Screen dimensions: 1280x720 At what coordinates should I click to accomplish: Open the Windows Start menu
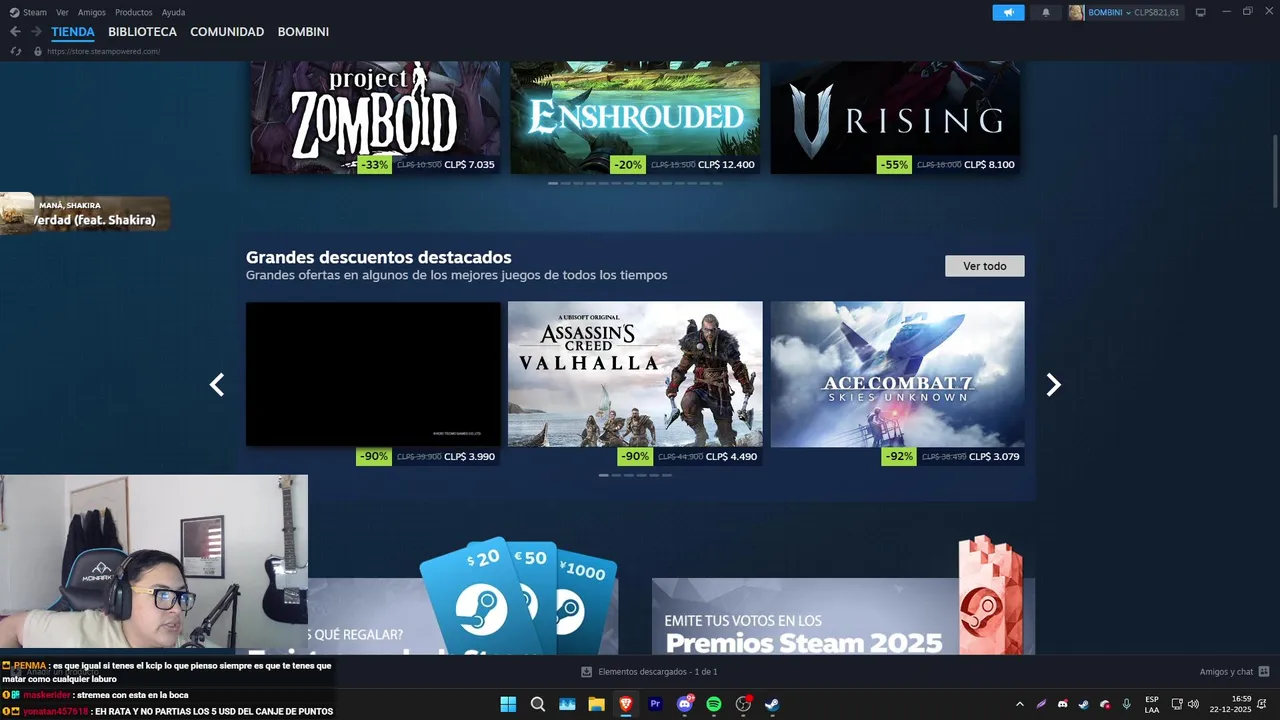point(508,704)
